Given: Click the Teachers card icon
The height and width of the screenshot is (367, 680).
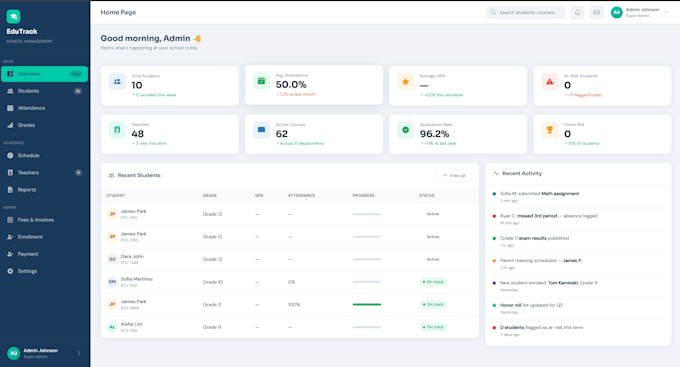Looking at the screenshot, I should pyautogui.click(x=117, y=130).
